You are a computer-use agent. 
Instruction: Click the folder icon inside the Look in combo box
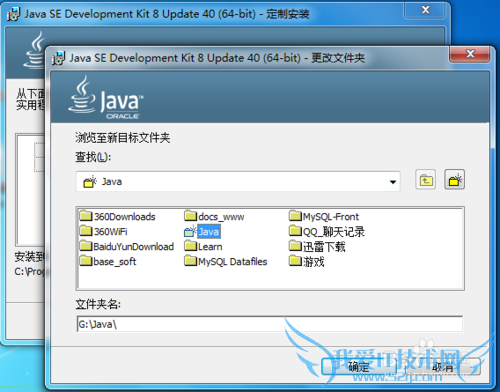coord(90,182)
